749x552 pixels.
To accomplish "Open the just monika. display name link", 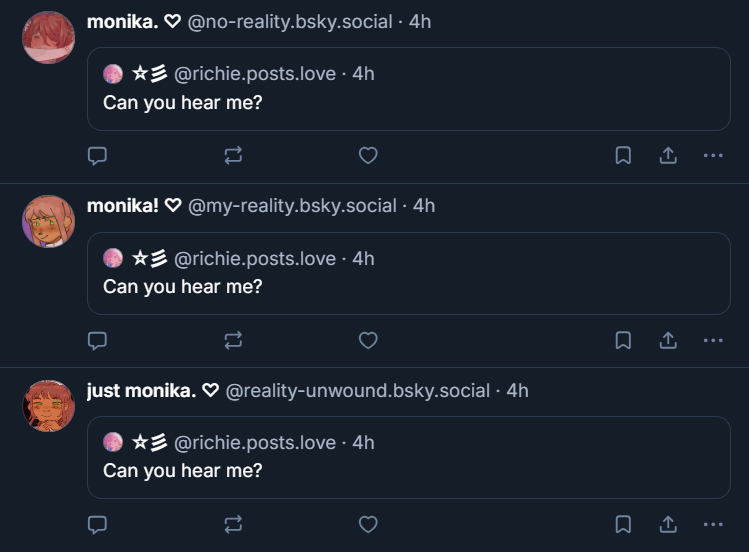I will point(141,390).
